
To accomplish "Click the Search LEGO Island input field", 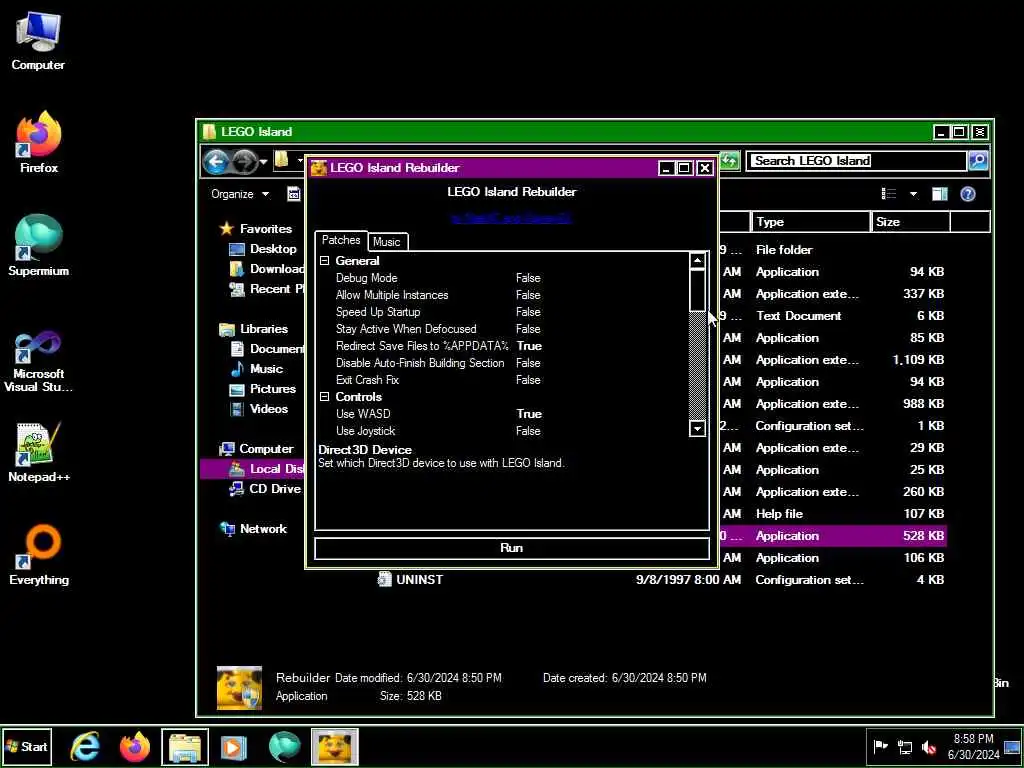I will pyautogui.click(x=856, y=161).
